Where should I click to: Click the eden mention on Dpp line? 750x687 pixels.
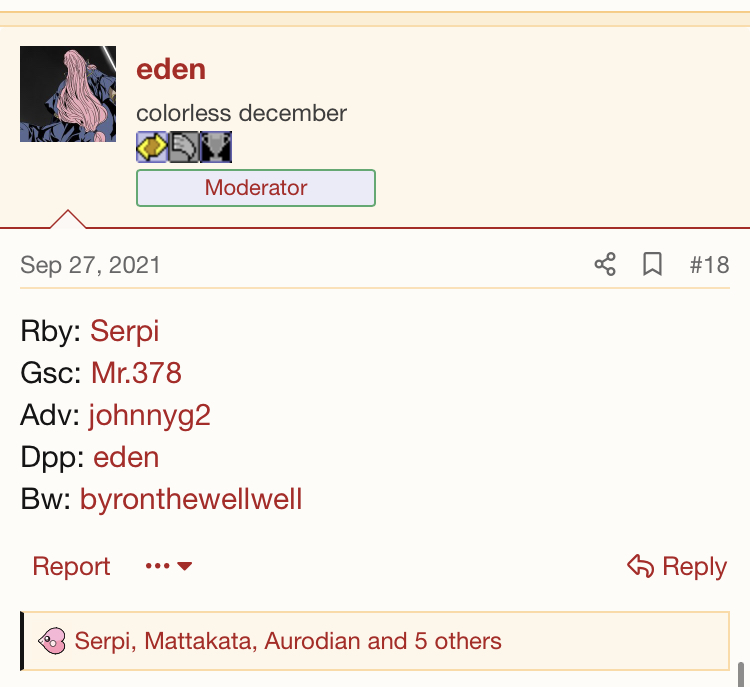pyautogui.click(x=126, y=457)
